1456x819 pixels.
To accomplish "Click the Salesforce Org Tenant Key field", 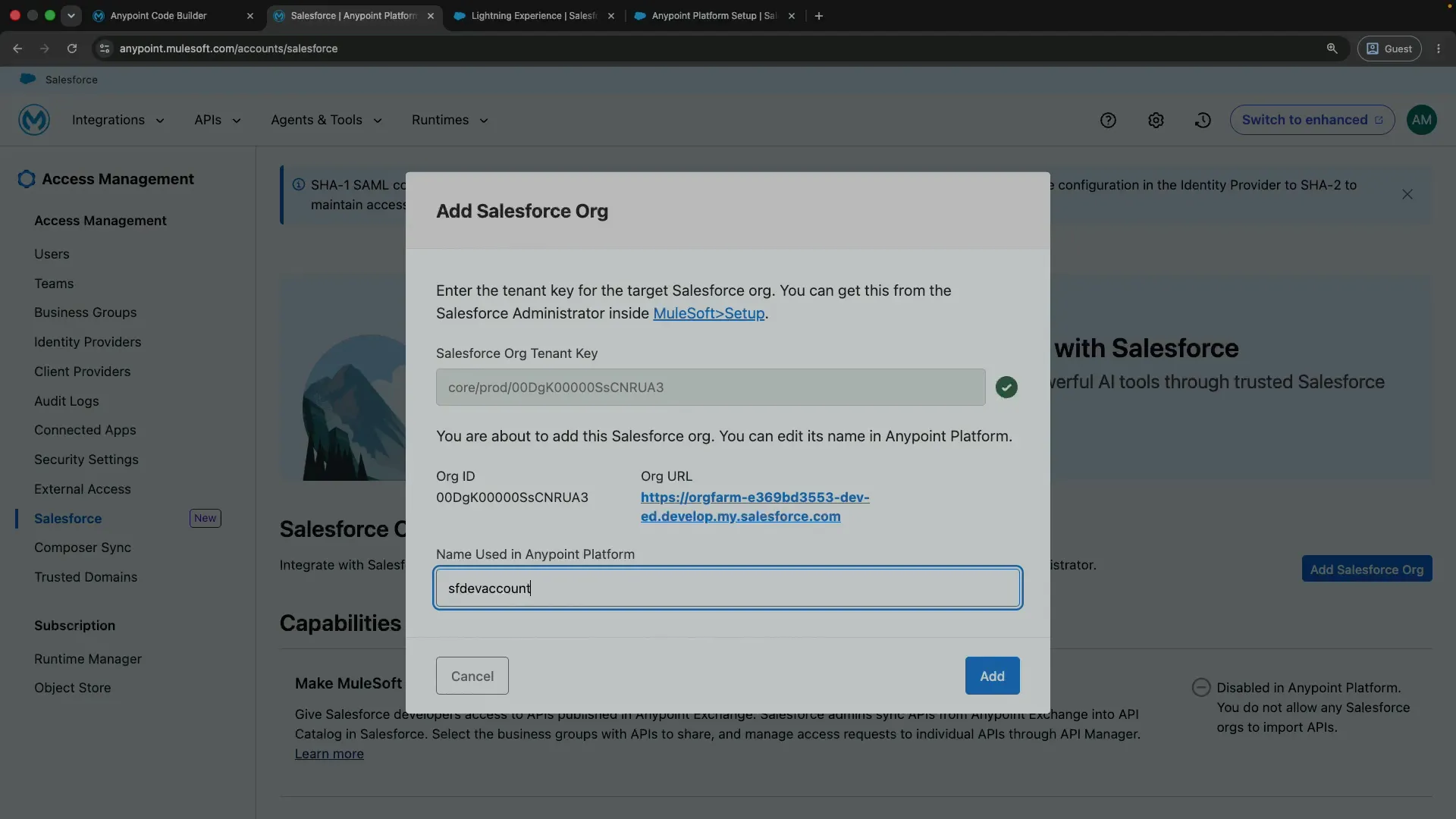I will [711, 388].
